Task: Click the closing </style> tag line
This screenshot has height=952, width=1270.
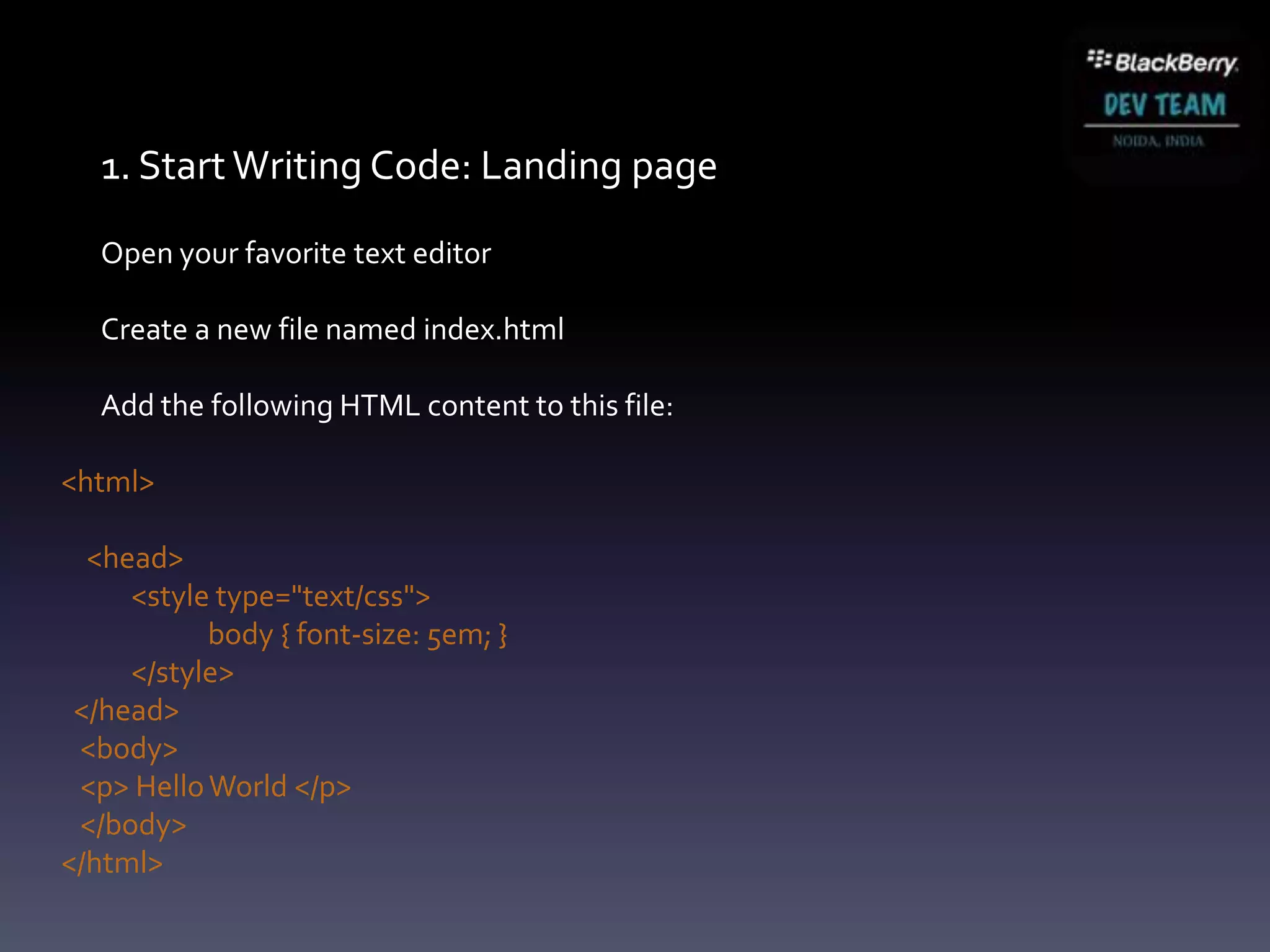Action: pyautogui.click(x=183, y=673)
